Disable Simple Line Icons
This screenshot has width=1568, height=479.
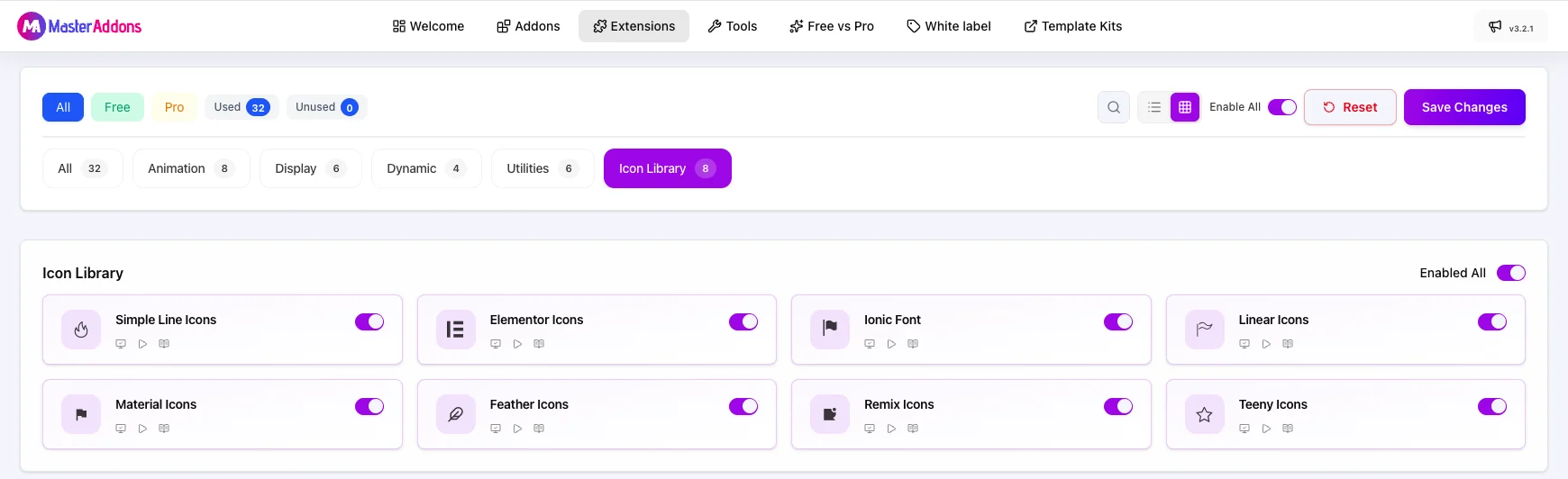369,321
